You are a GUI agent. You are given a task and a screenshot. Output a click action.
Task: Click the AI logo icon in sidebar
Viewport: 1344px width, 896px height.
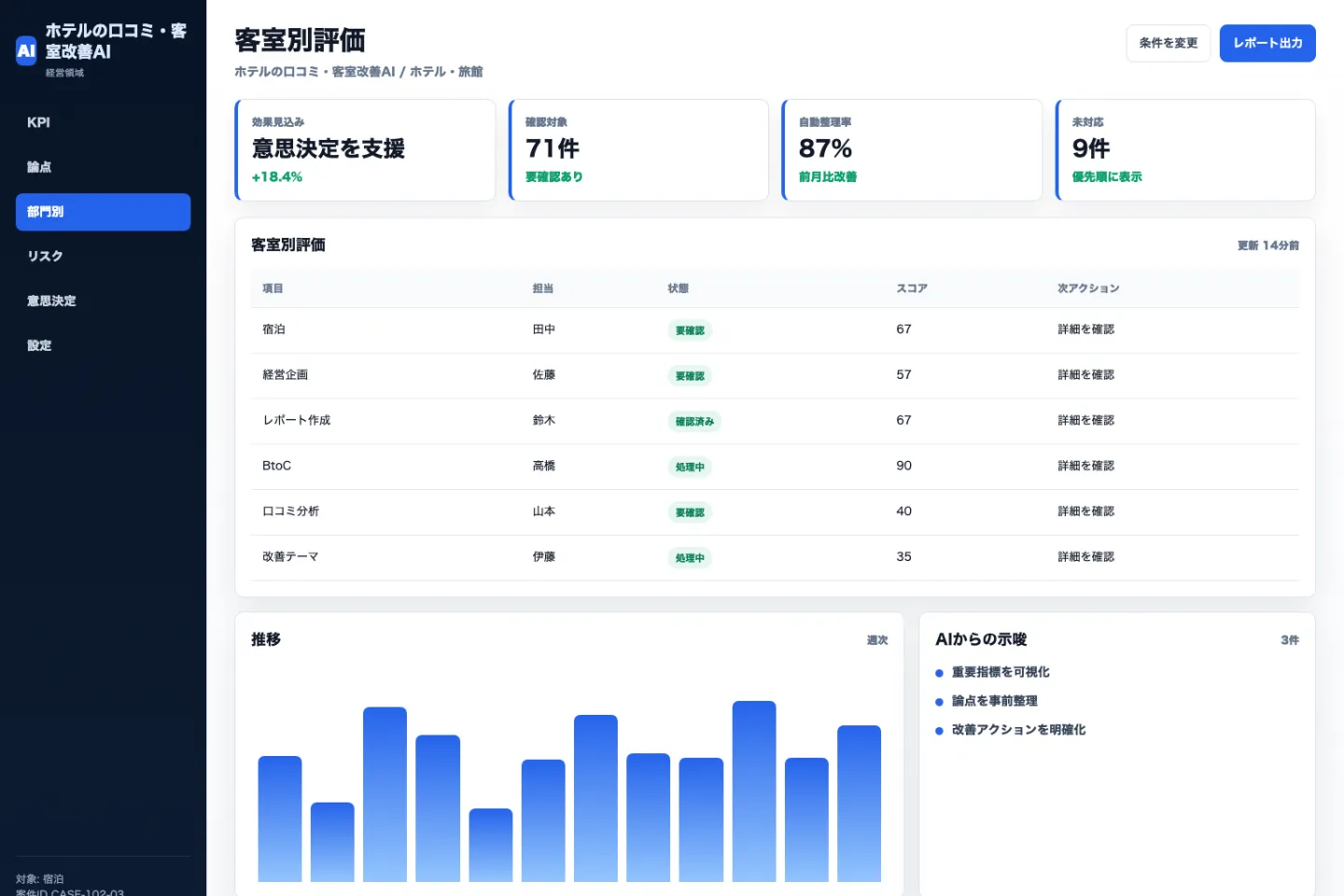point(26,50)
